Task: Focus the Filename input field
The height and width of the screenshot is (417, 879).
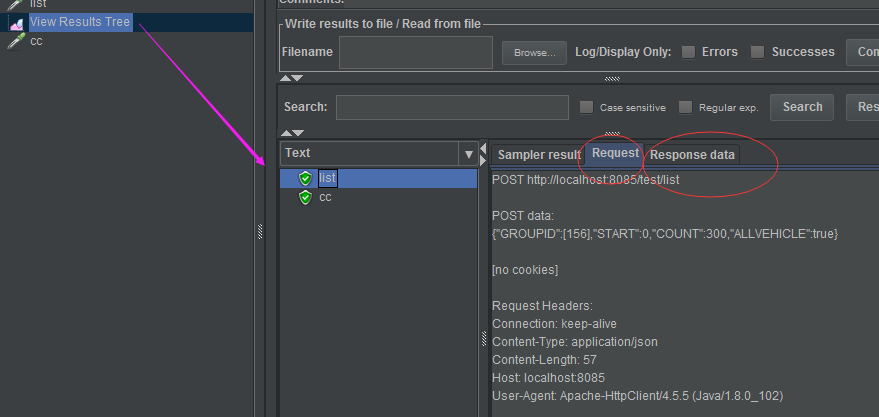Action: pyautogui.click(x=416, y=53)
